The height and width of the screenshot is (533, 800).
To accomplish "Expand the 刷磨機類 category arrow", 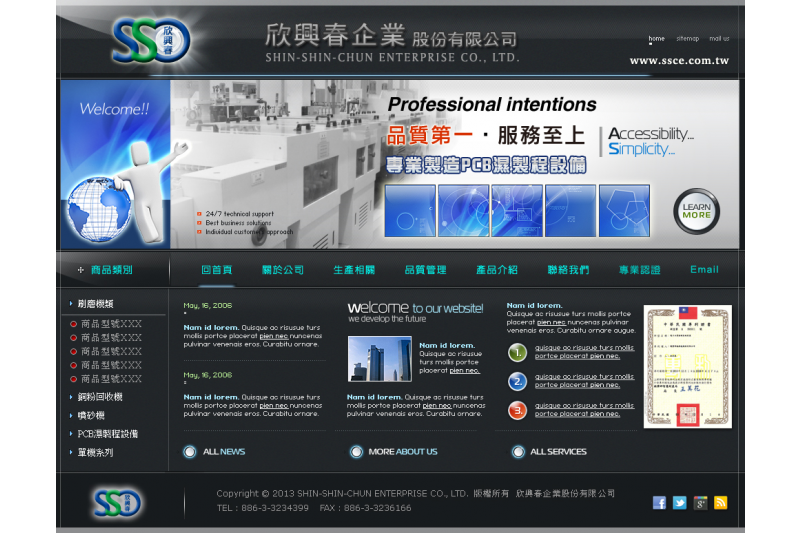I will pos(71,303).
